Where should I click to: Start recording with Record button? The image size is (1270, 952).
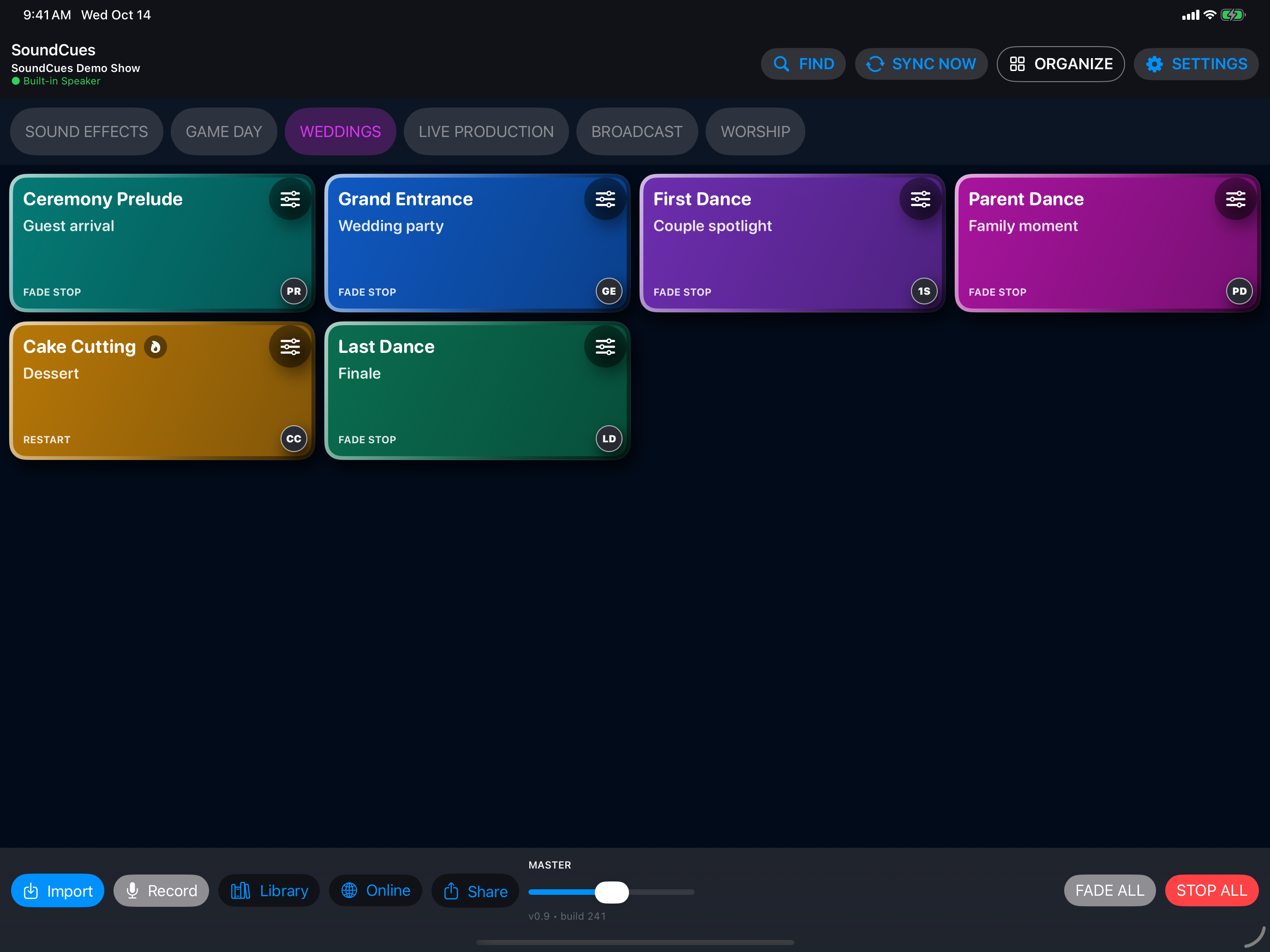coord(162,891)
